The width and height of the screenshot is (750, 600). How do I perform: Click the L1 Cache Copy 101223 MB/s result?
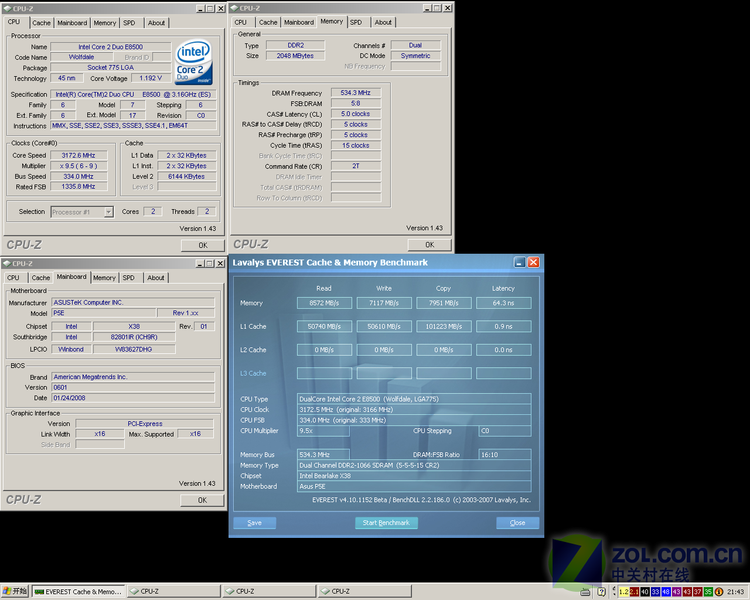click(x=444, y=326)
